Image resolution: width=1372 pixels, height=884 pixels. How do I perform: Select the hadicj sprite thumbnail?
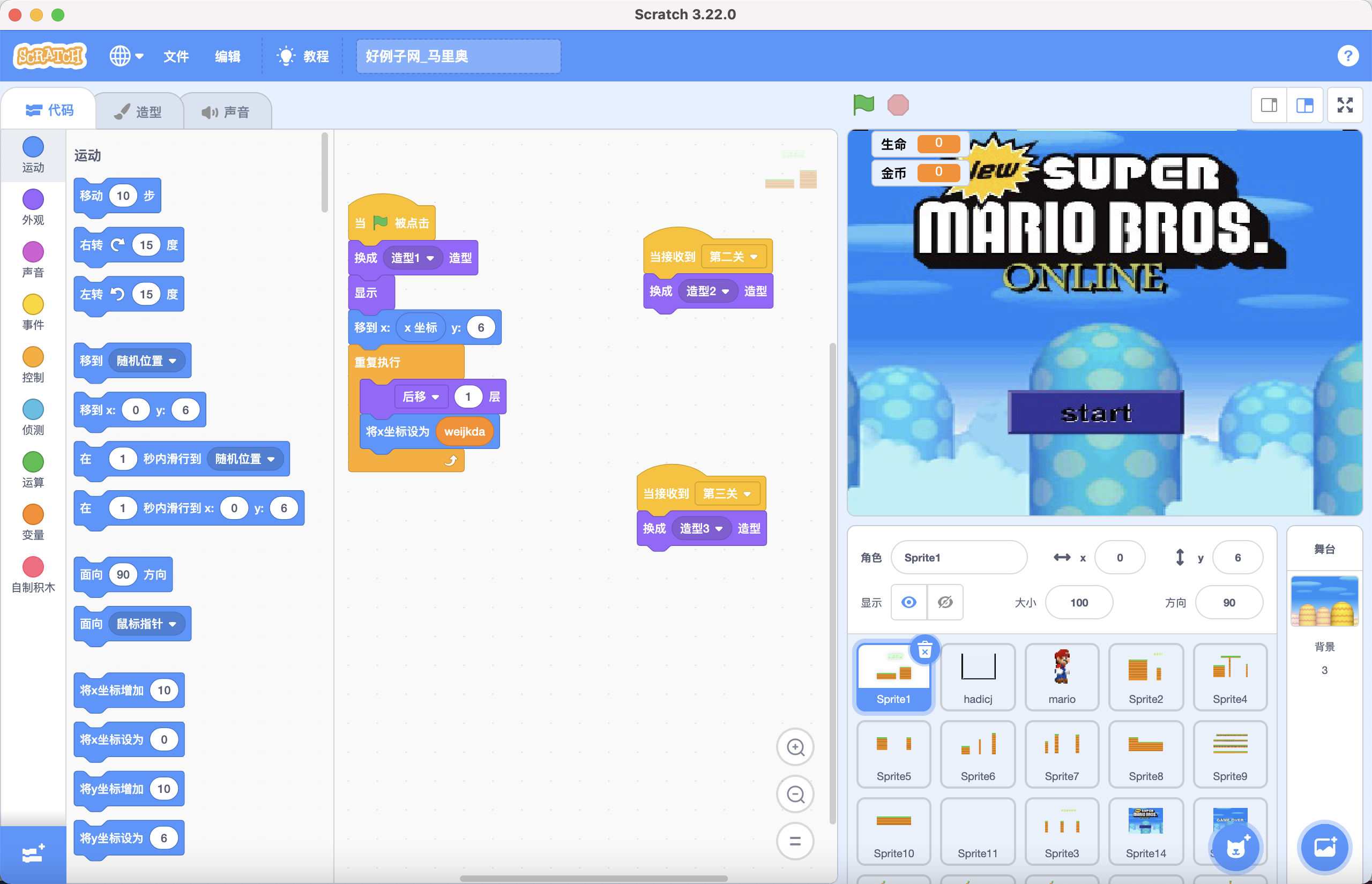coord(978,677)
